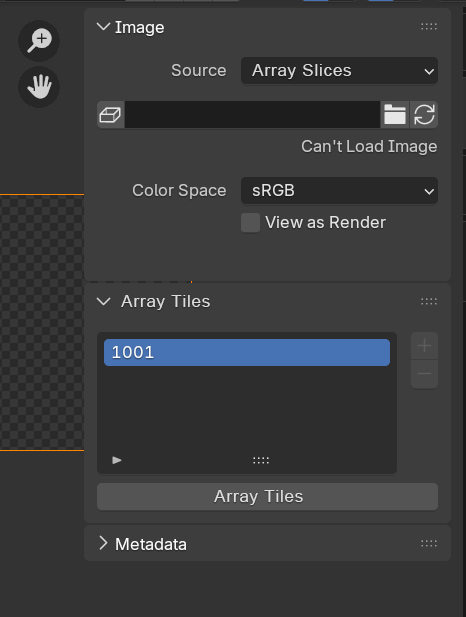
Task: Open the image datablock browse icon
Action: point(111,115)
